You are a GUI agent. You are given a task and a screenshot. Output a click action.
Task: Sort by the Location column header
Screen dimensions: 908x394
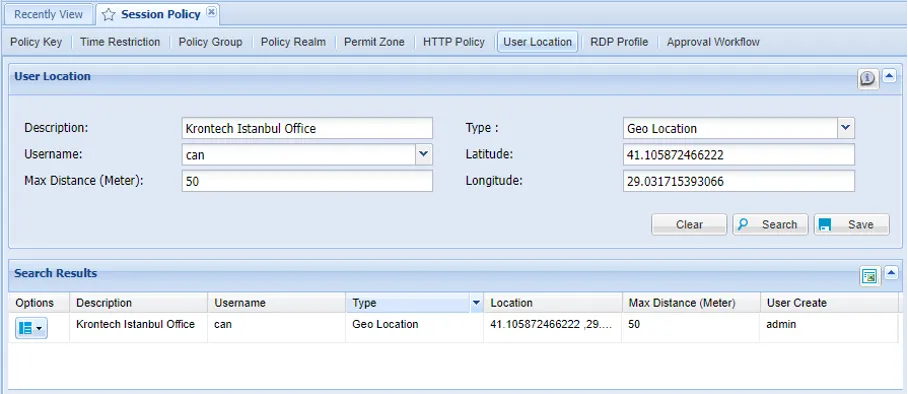(x=552, y=303)
